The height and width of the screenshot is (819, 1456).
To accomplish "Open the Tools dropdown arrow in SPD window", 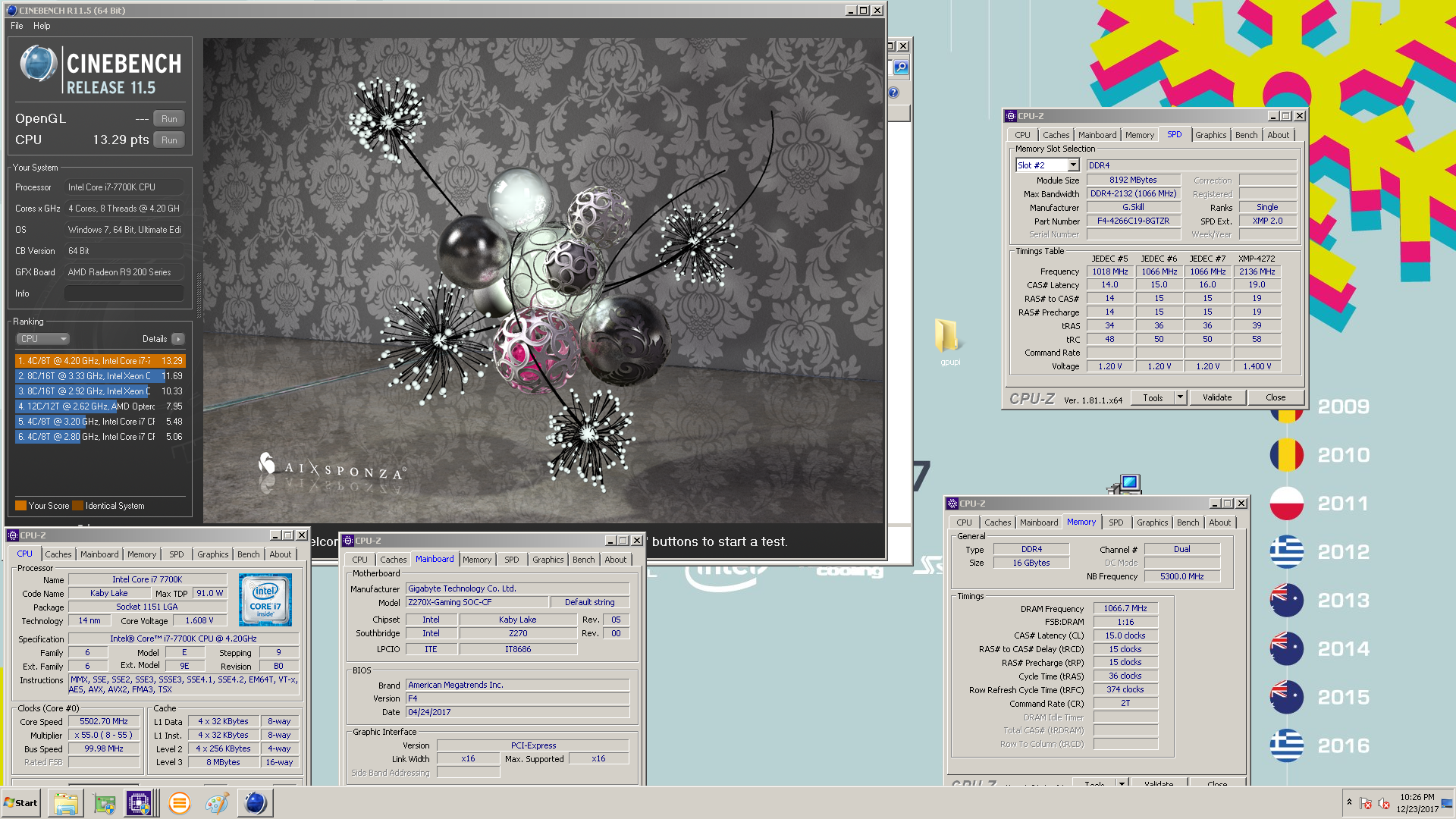I will tap(1180, 397).
